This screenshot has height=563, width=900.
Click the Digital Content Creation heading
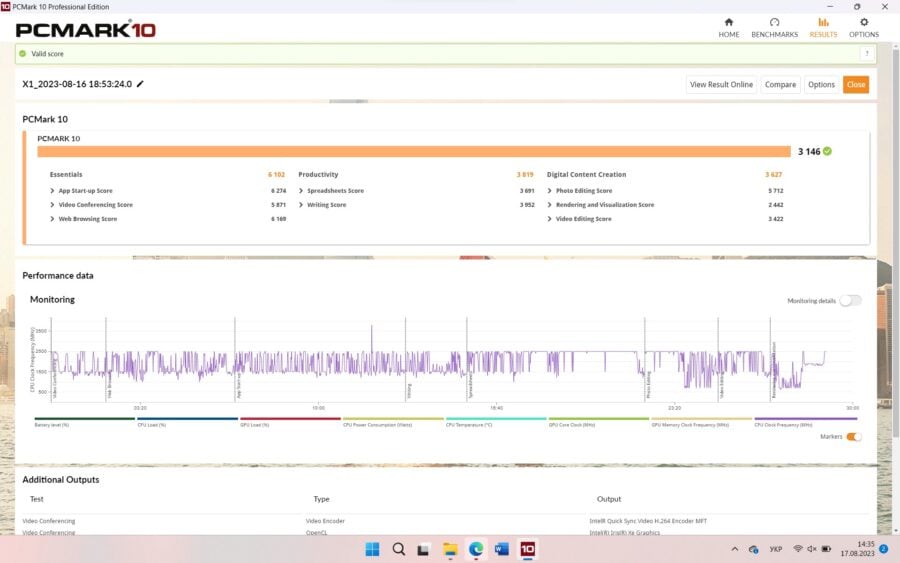(586, 174)
